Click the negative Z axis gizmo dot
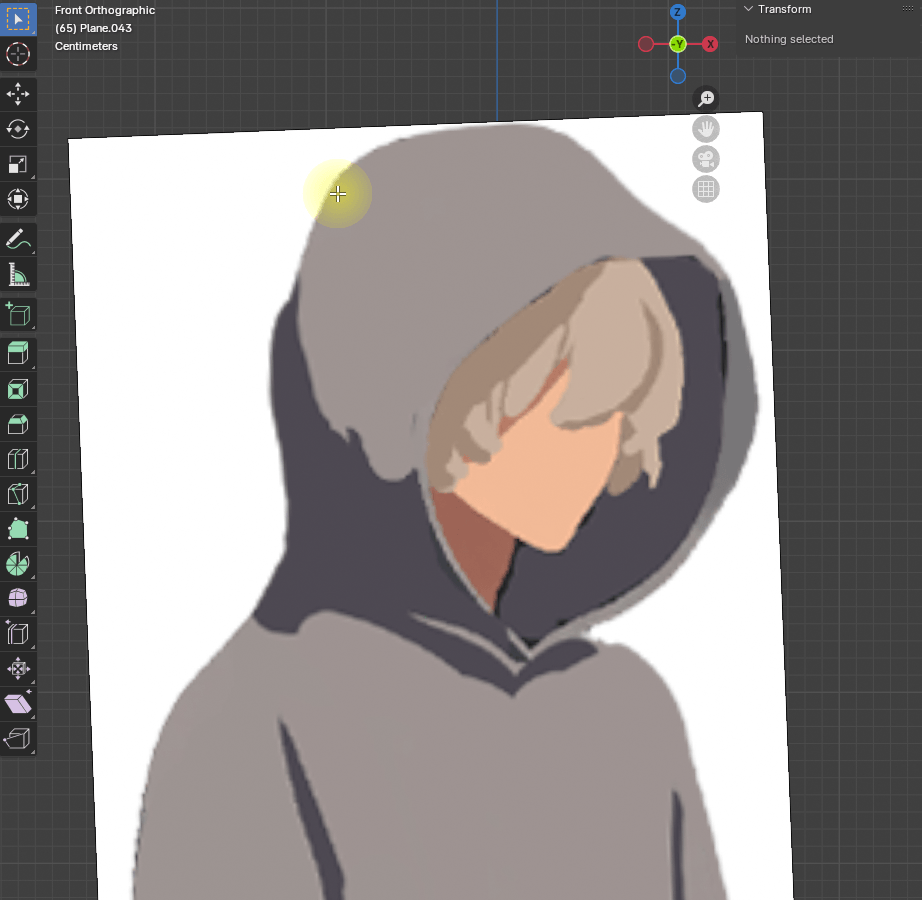Image resolution: width=922 pixels, height=900 pixels. (678, 76)
